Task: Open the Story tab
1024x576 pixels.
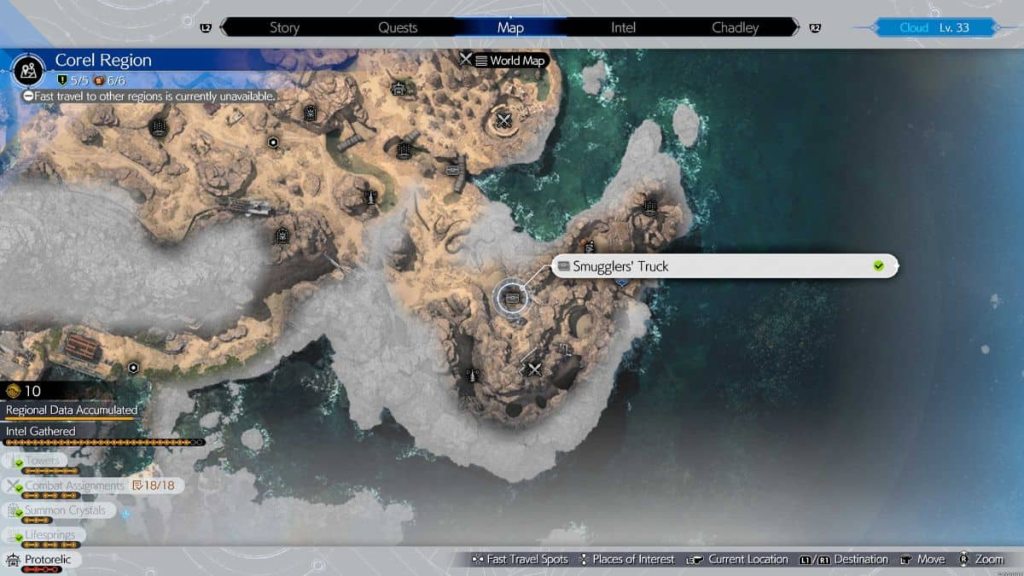Action: (284, 27)
